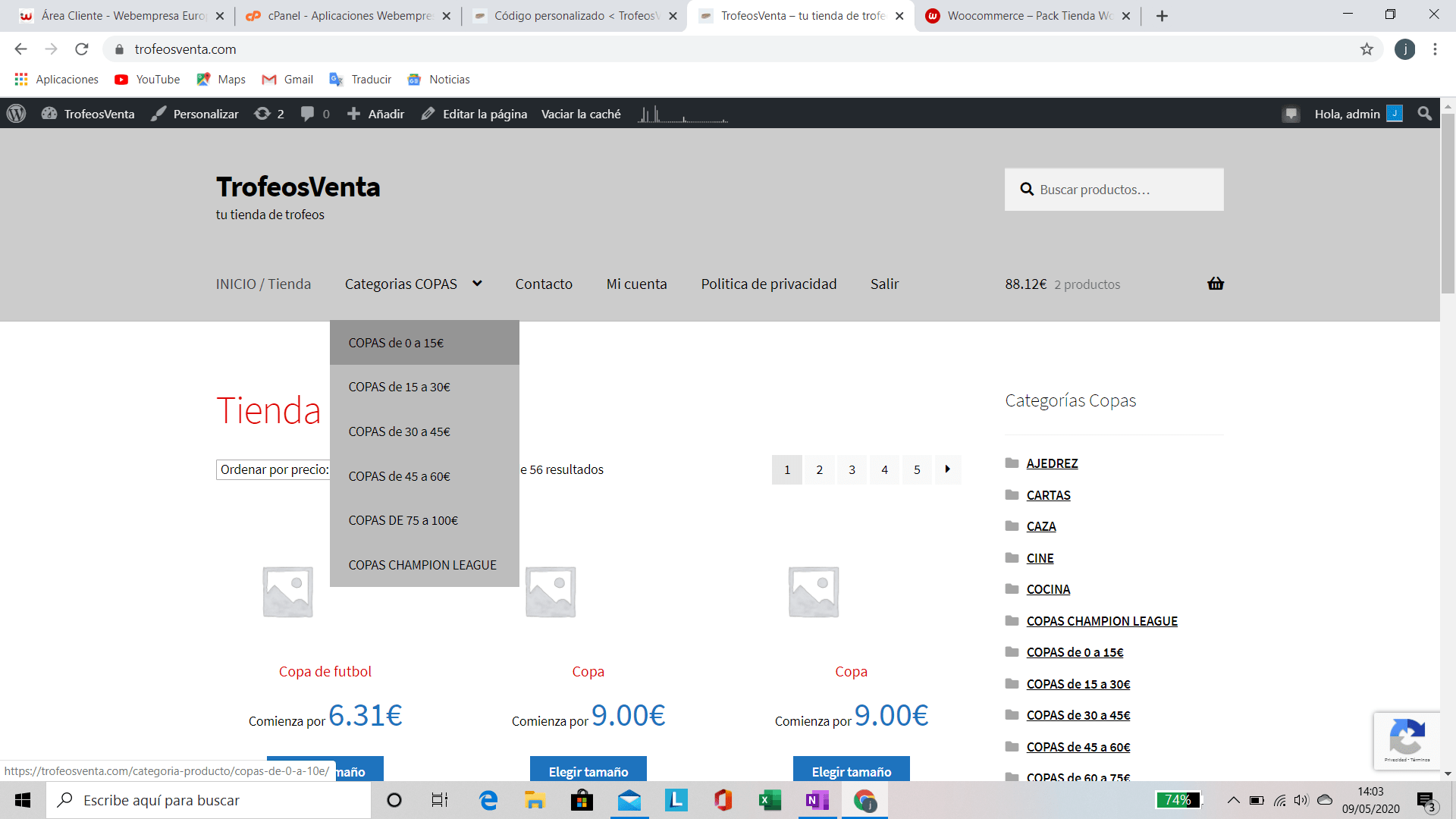Open the WordPress logo menu in admin bar

pyautogui.click(x=16, y=114)
